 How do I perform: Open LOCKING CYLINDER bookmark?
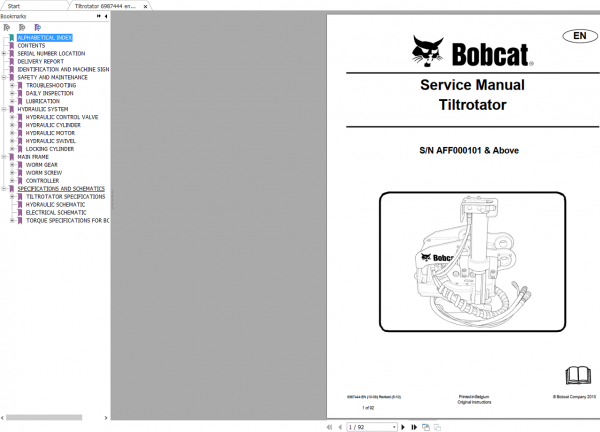coord(50,149)
